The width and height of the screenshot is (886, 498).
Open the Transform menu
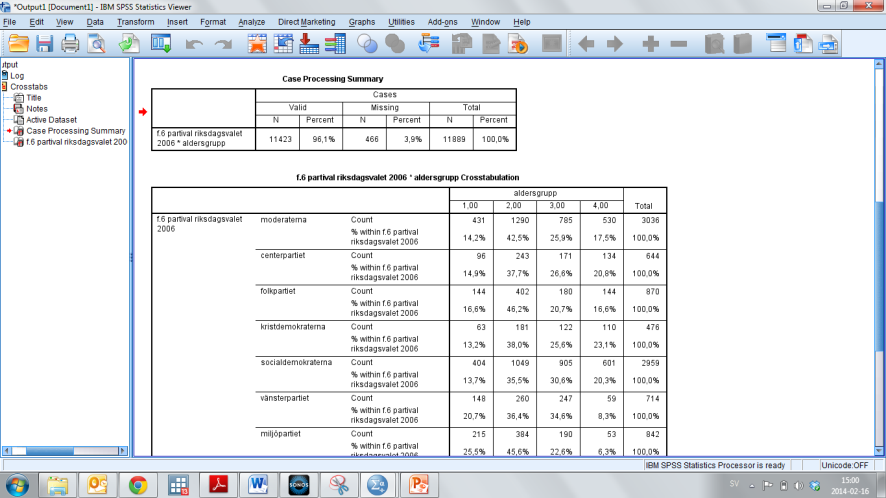(136, 22)
